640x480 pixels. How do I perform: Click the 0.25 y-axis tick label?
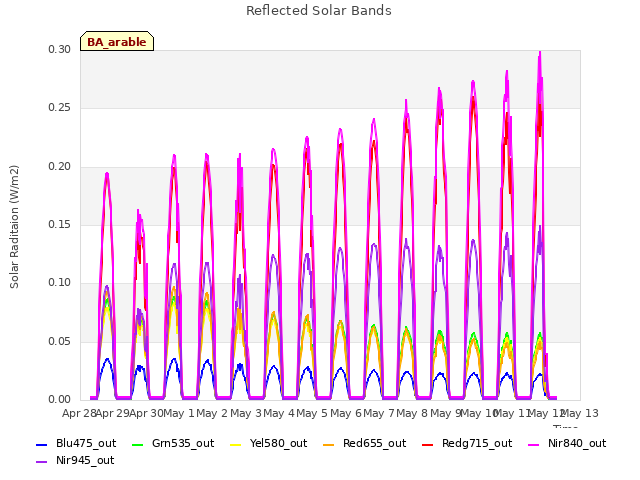(60, 108)
